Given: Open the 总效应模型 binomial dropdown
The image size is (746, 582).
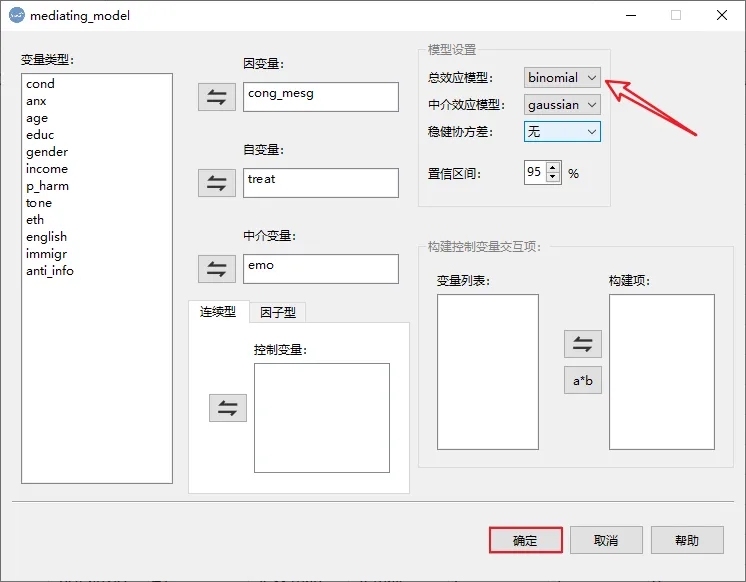Looking at the screenshot, I should 562,78.
